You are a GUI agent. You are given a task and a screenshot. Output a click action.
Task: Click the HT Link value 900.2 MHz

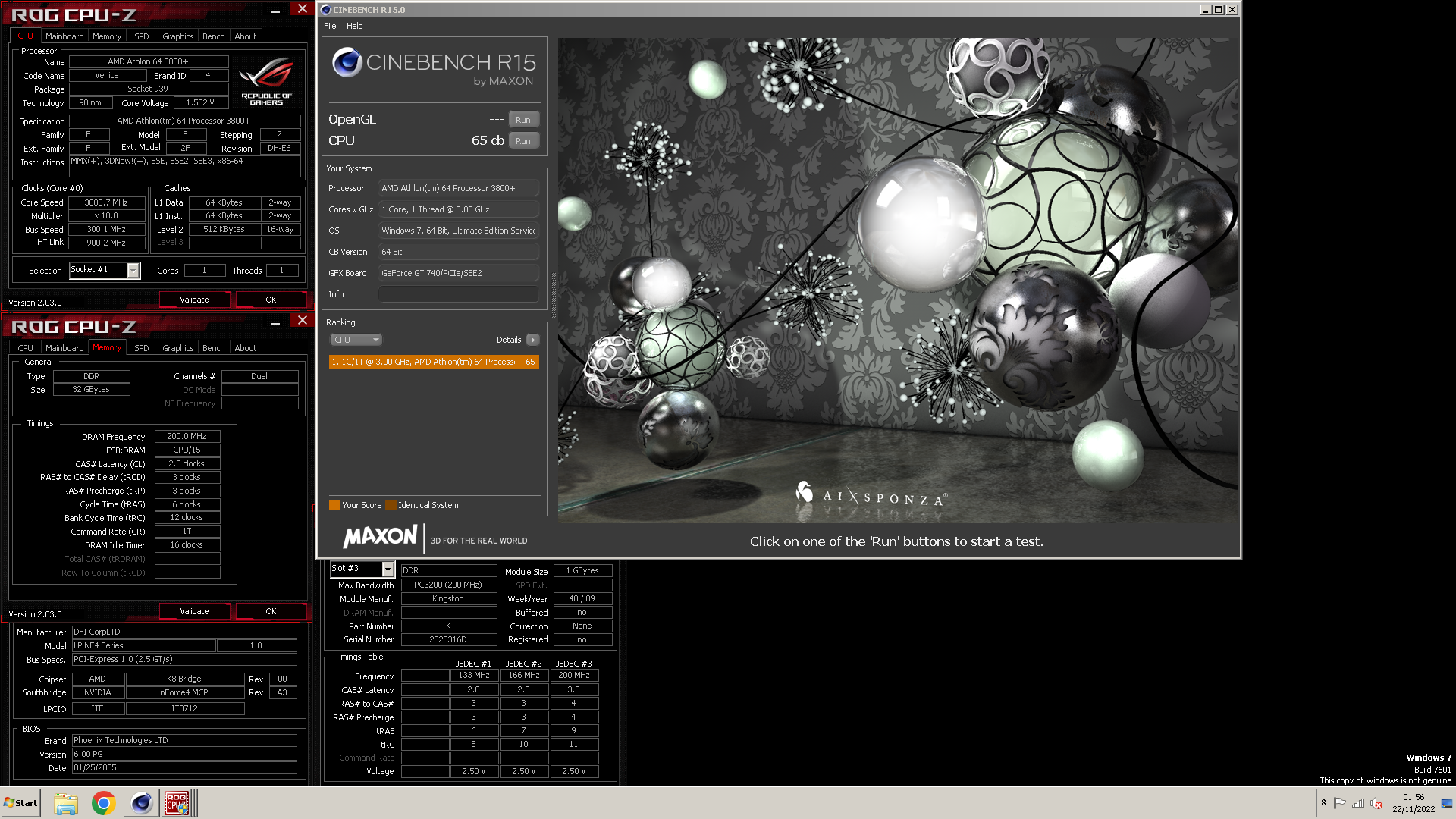click(x=106, y=243)
